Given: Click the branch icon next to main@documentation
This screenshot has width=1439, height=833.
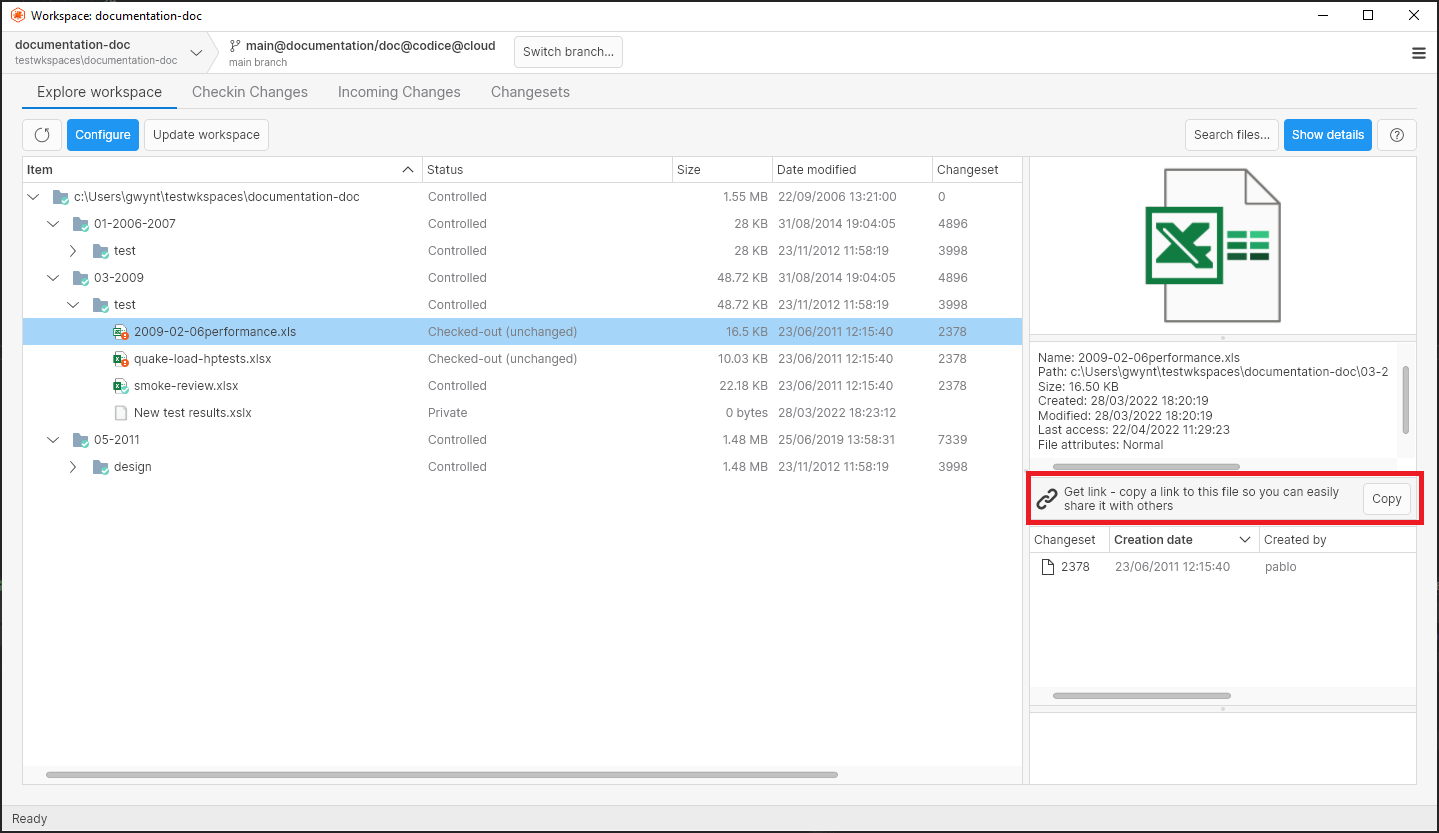Looking at the screenshot, I should pos(233,45).
